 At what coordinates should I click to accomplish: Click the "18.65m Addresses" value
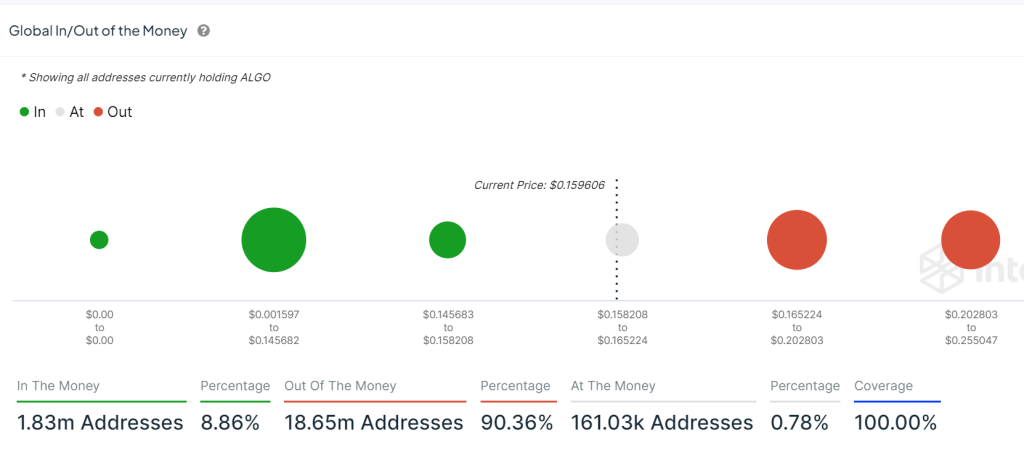[374, 423]
